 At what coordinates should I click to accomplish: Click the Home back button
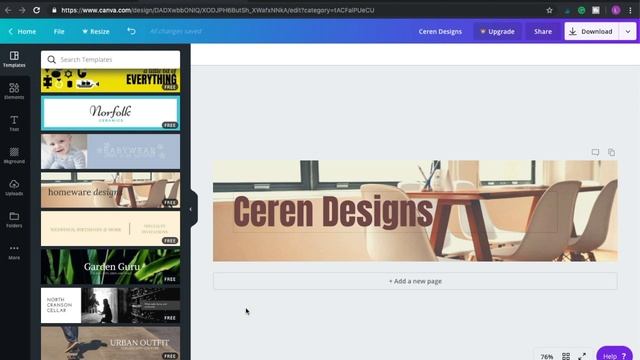(x=22, y=31)
